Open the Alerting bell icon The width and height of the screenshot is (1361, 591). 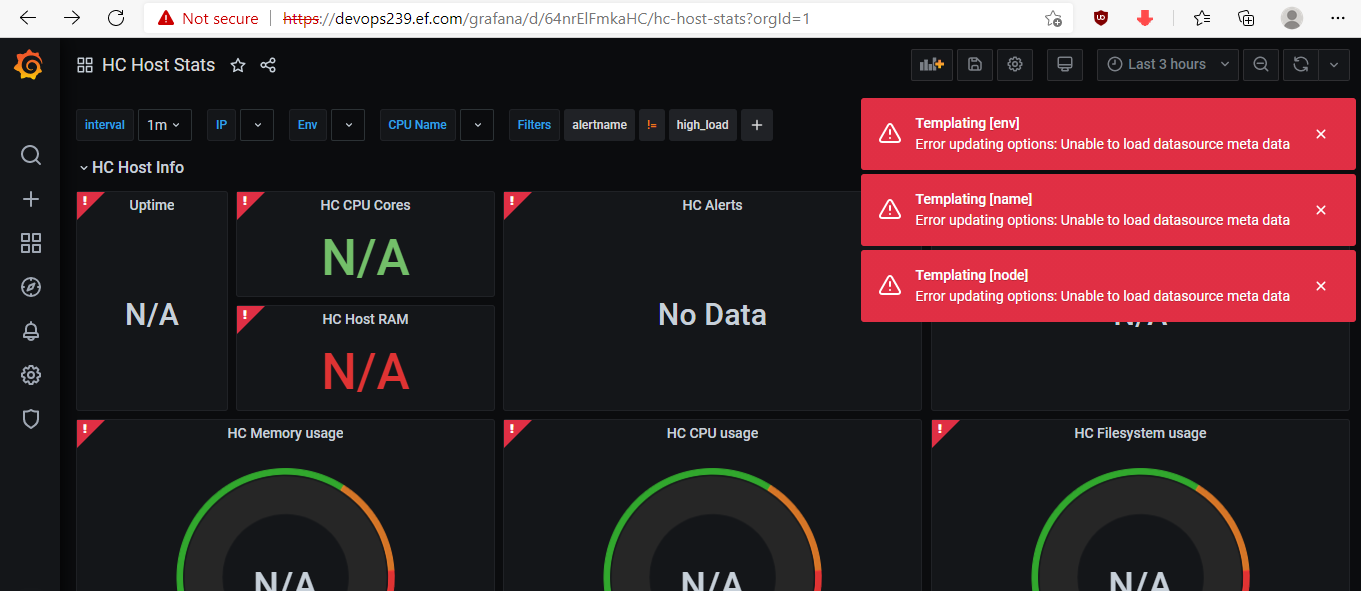tap(31, 331)
